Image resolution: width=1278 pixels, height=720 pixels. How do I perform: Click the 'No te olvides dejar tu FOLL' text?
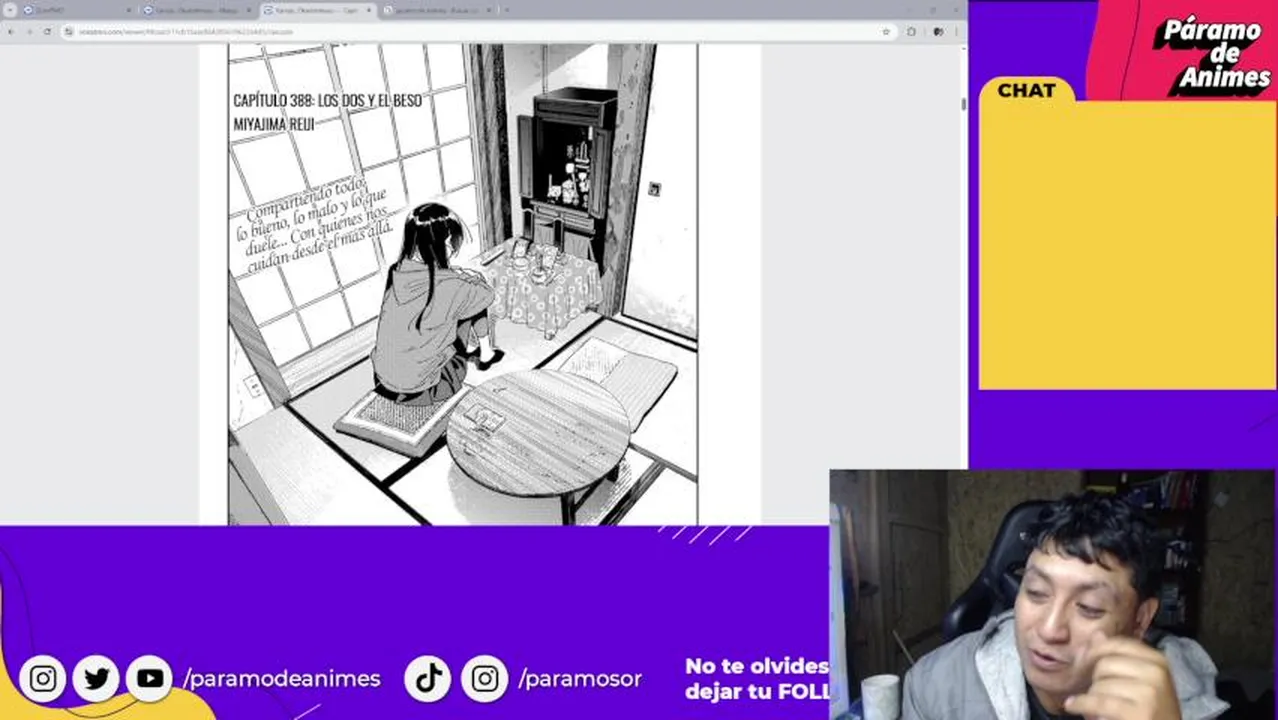coord(757,678)
